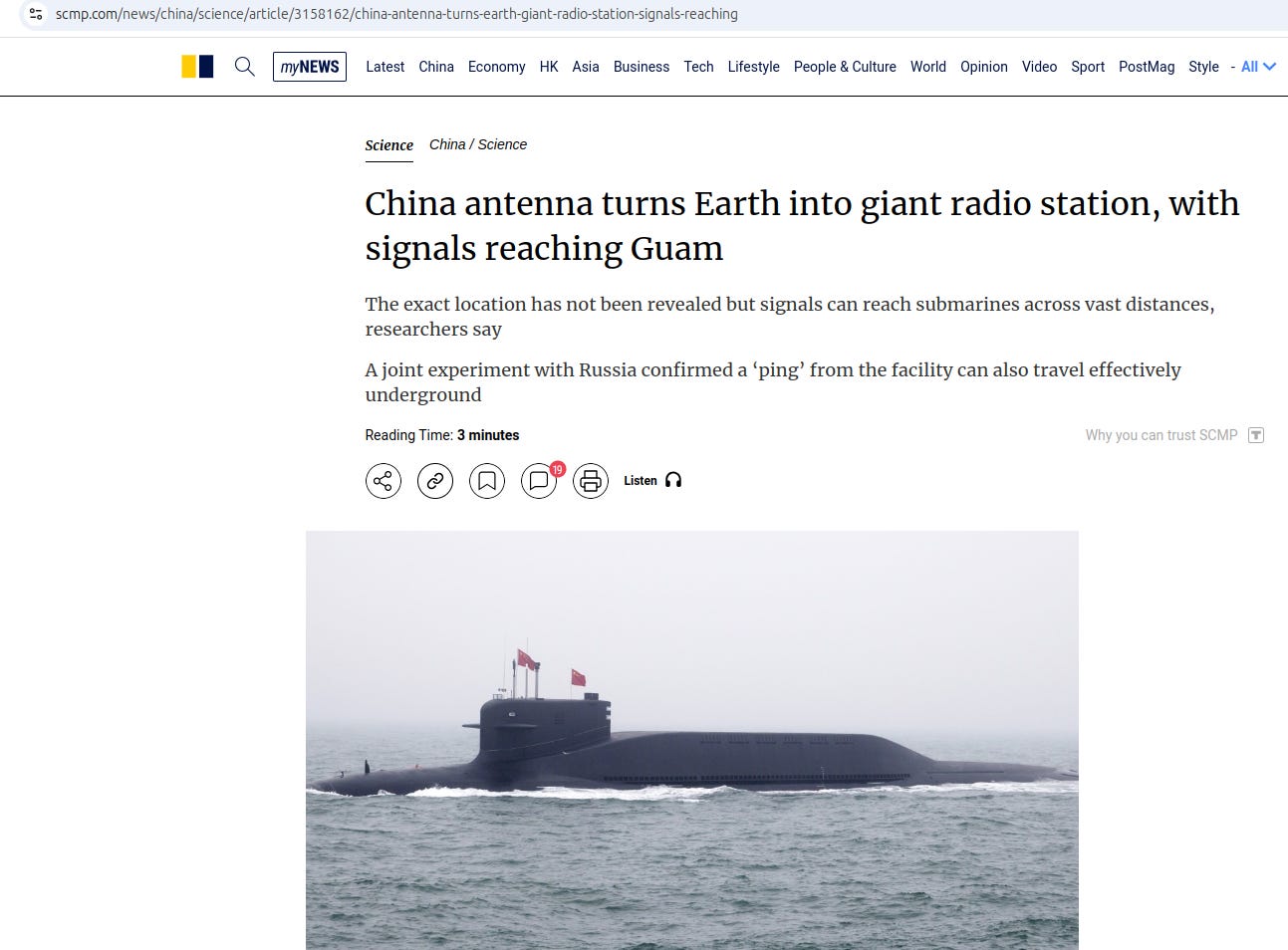The image size is (1288, 950).
Task: Click the print article icon
Action: (x=591, y=481)
